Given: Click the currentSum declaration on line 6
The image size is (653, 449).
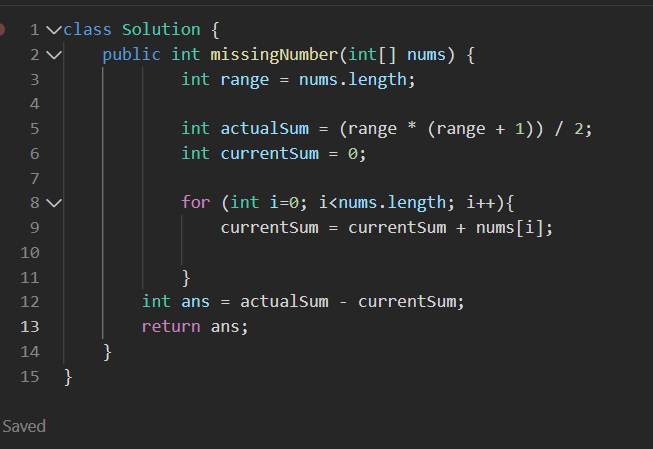Looking at the screenshot, I should (269, 154).
